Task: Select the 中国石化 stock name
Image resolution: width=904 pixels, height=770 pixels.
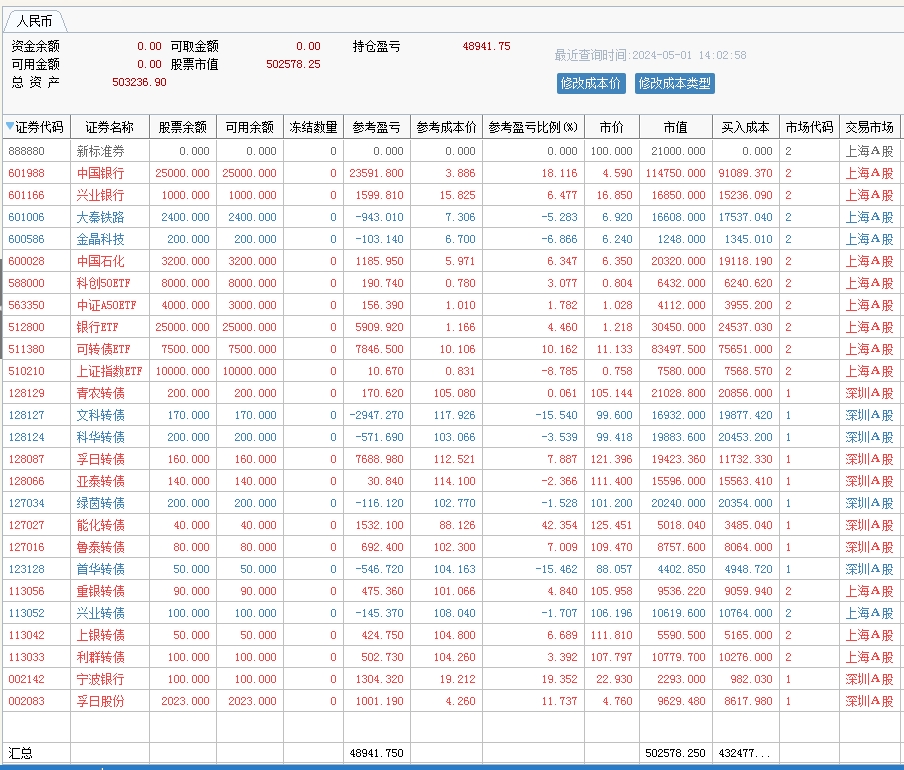Action: pyautogui.click(x=100, y=261)
